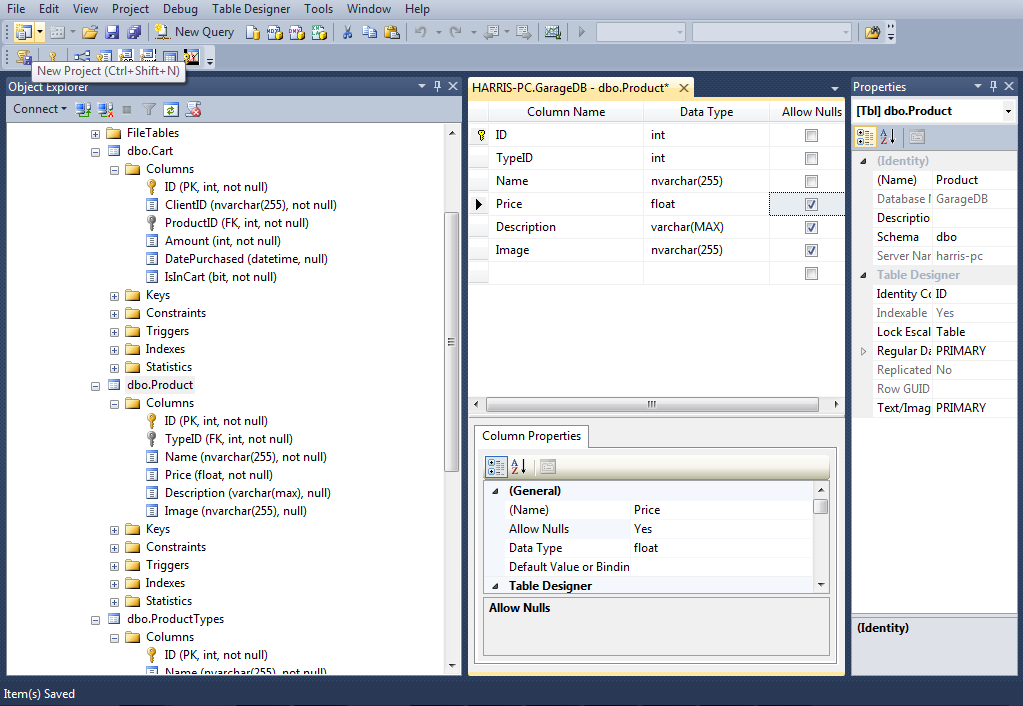This screenshot has height=706, width=1023.
Task: Open the Debug menu
Action: 180,9
